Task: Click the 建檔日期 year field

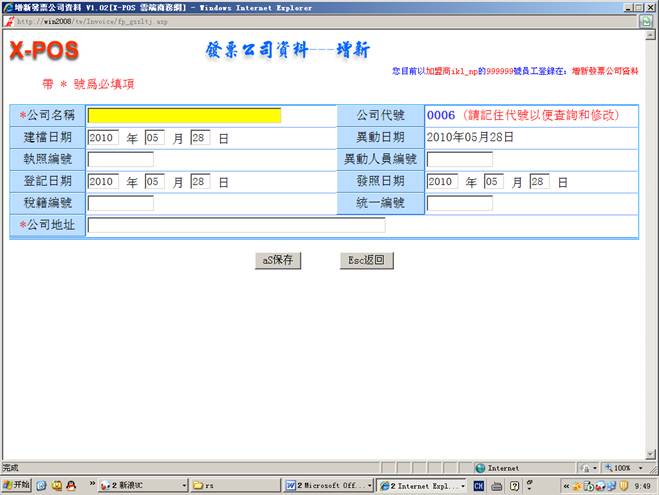Action: (x=103, y=138)
